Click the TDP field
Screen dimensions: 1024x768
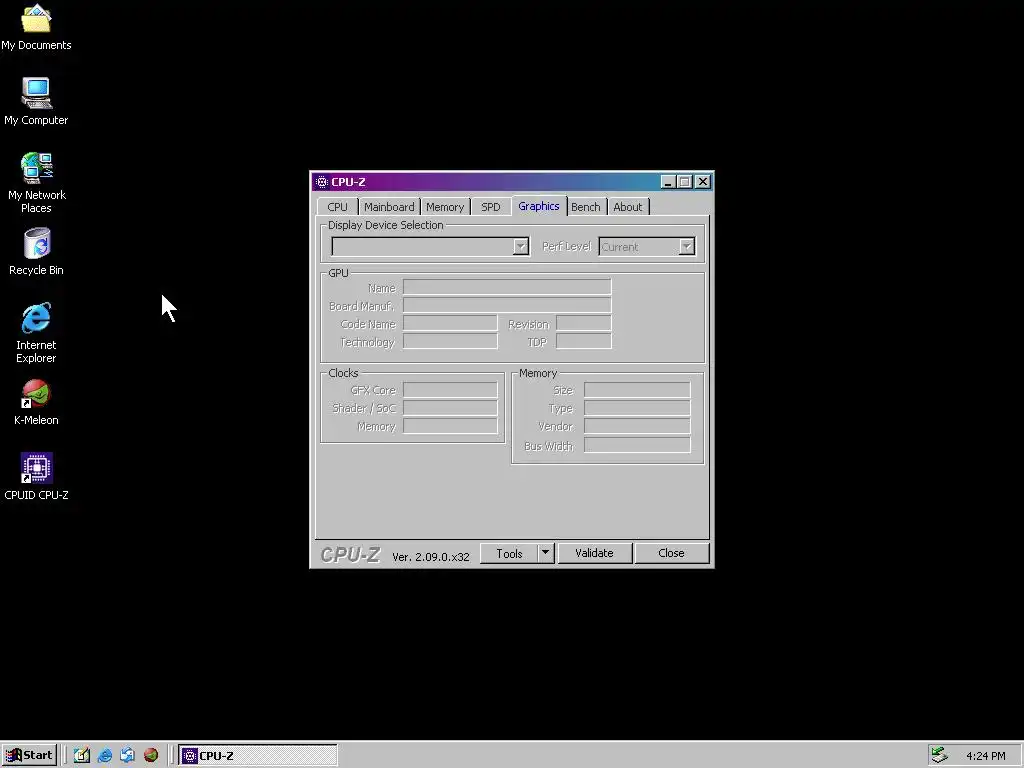coord(583,341)
